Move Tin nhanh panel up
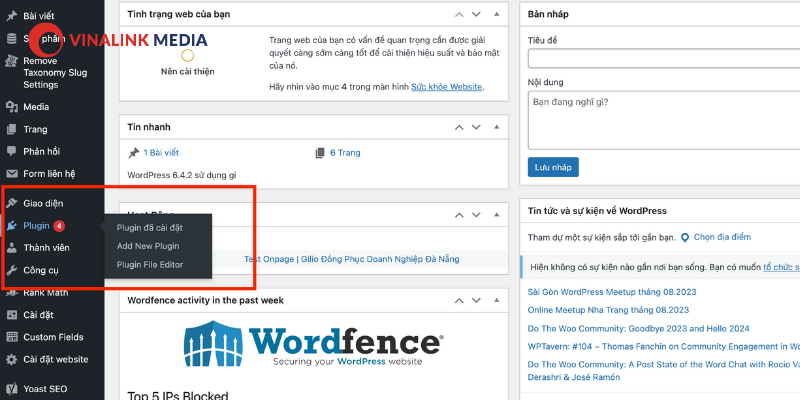Image resolution: width=800 pixels, height=400 pixels. [459, 127]
